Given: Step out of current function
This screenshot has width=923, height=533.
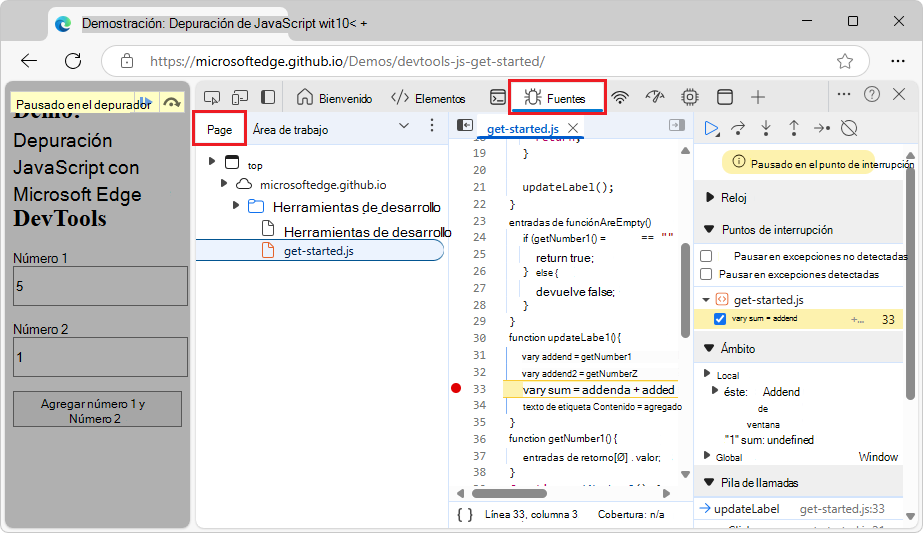Looking at the screenshot, I should click(793, 128).
